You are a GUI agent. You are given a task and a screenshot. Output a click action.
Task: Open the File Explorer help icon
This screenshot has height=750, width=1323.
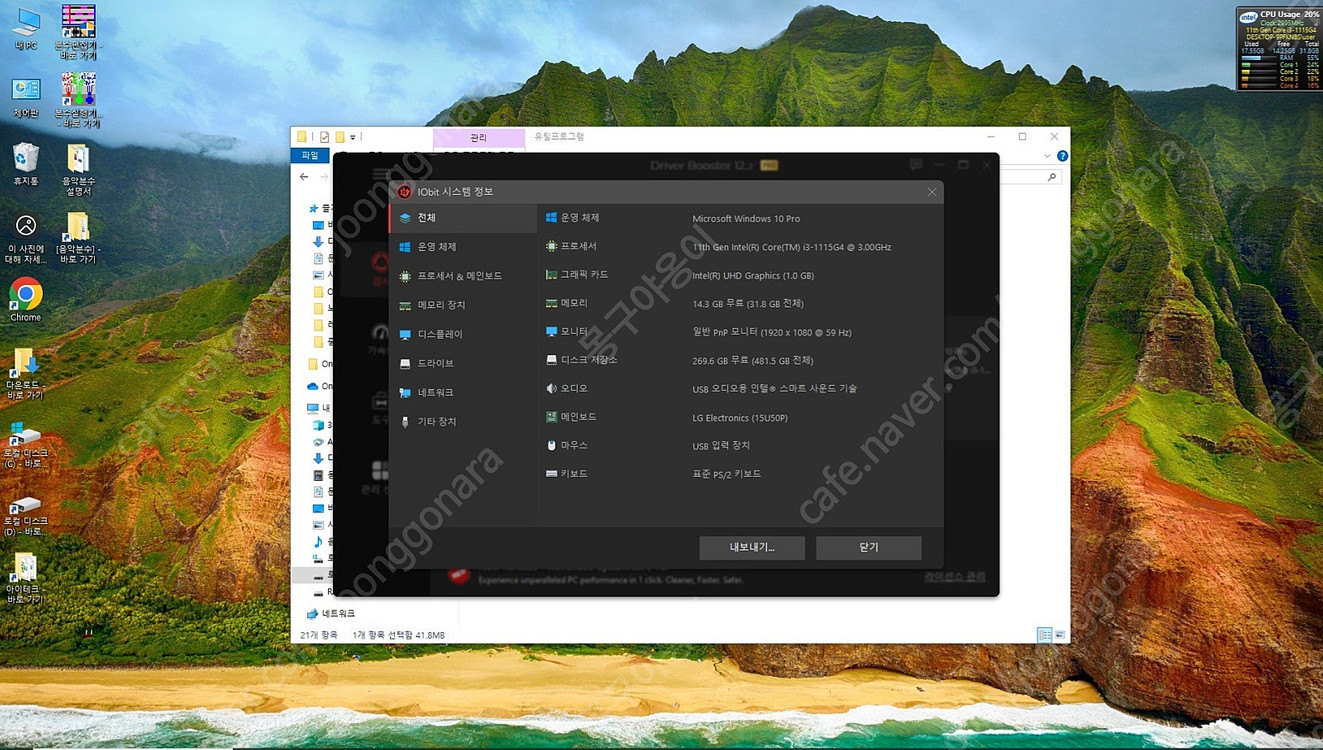(x=1062, y=156)
